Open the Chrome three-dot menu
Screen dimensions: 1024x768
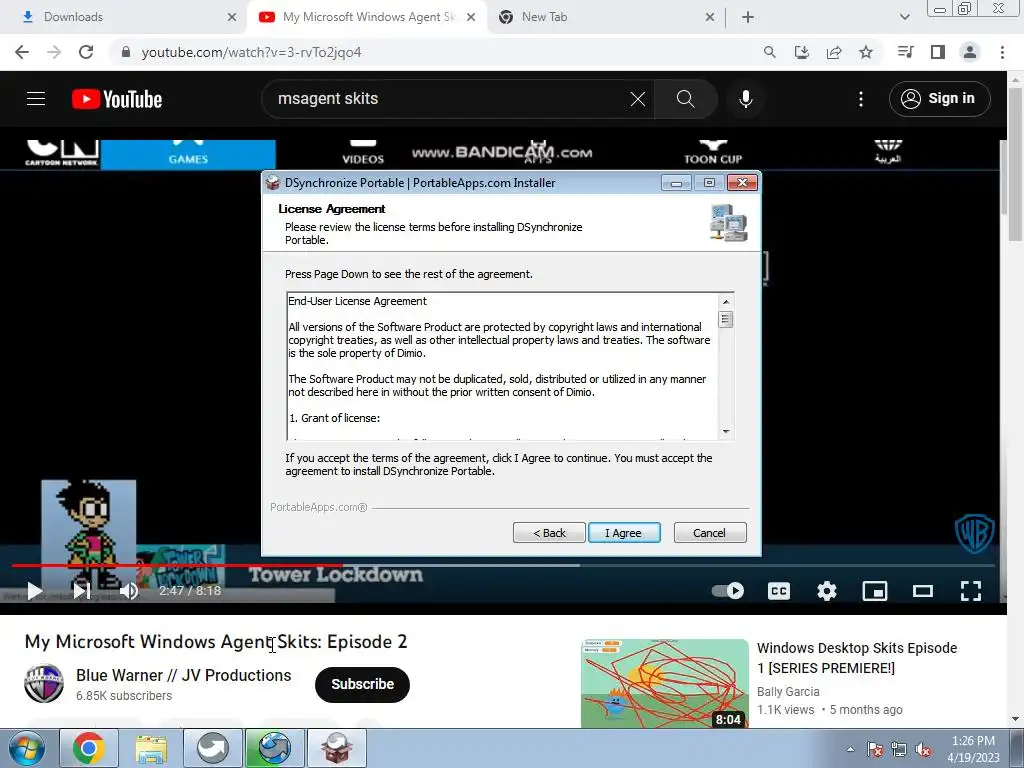tap(1002, 52)
